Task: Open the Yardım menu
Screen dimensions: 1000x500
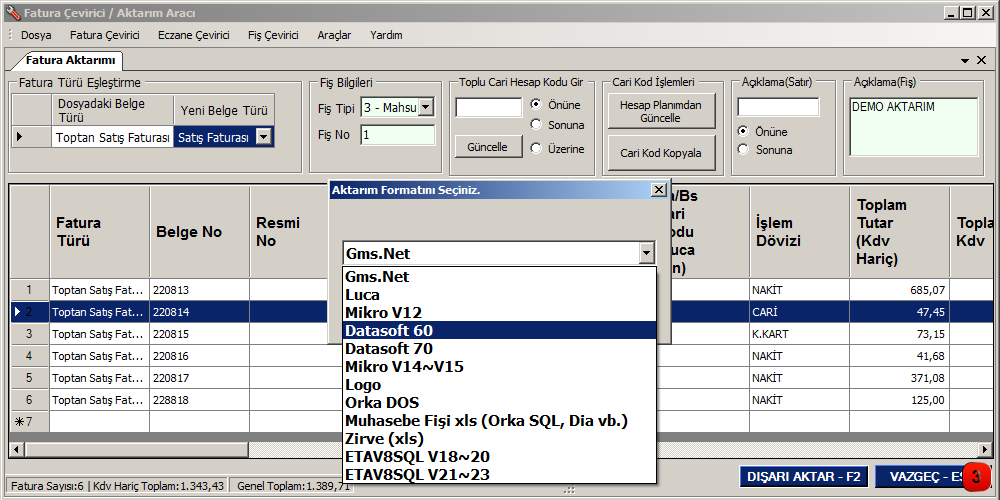Action: click(386, 35)
